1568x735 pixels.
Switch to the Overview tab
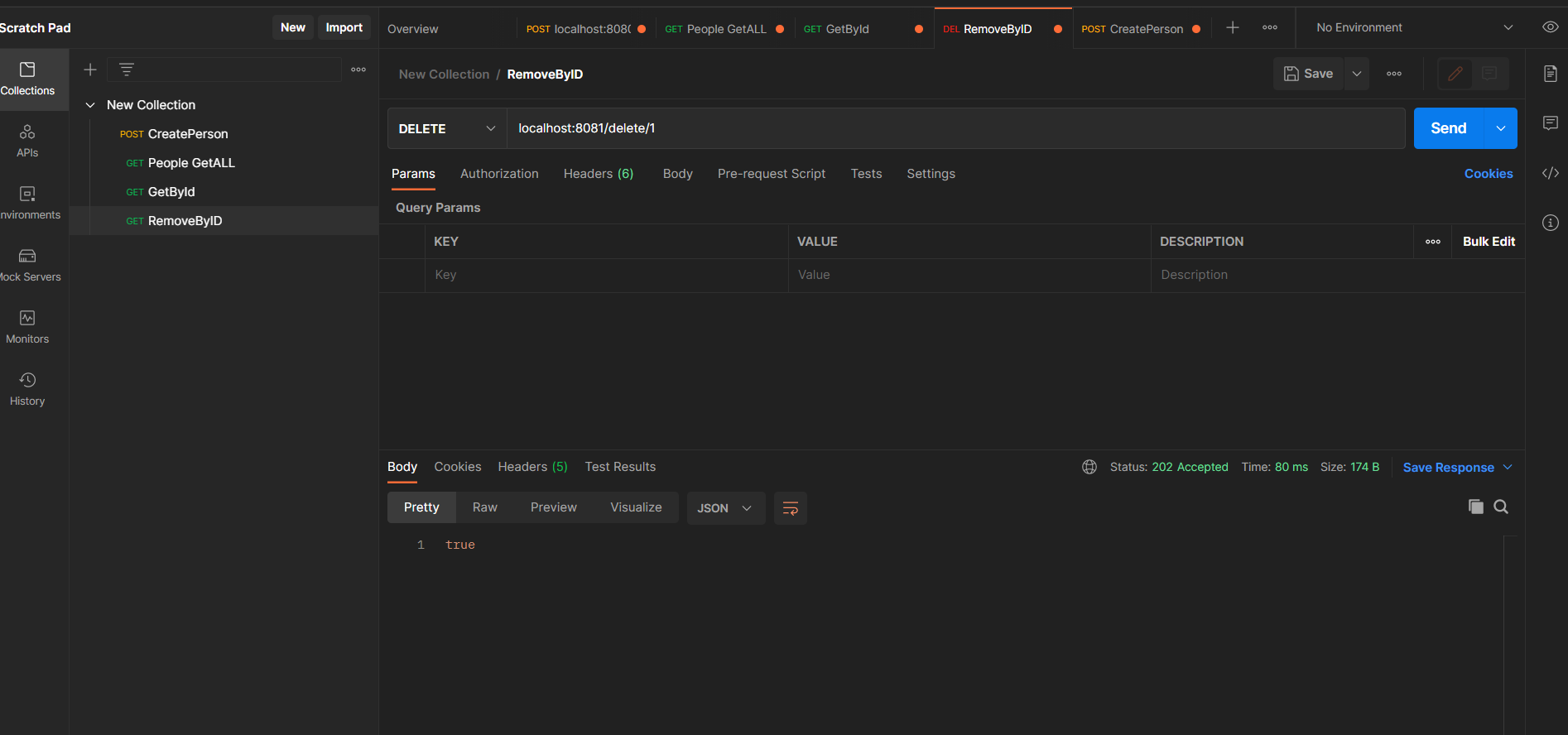tap(413, 29)
